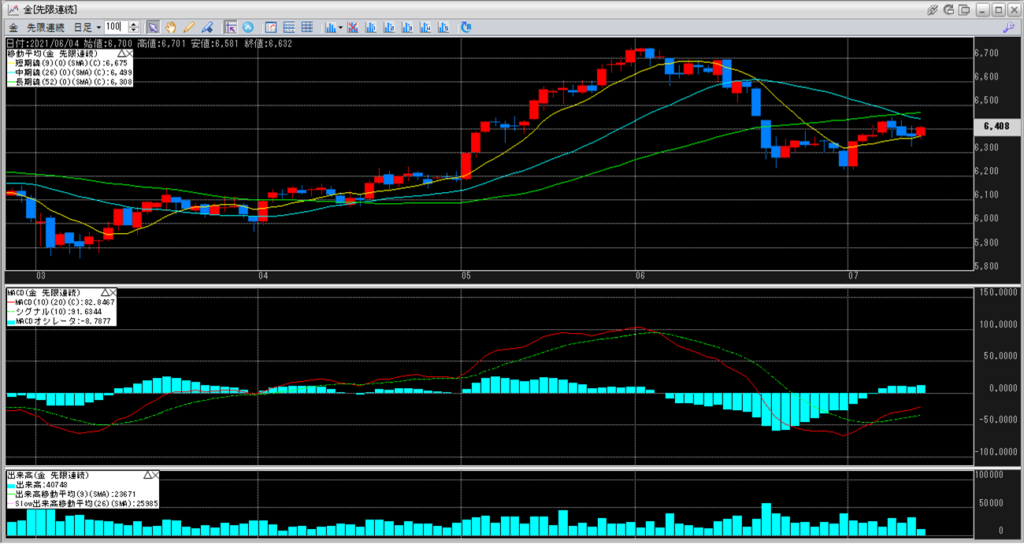Click the blue circular up-arrow icon
Screen dimensions: 1024x544
coord(248,27)
